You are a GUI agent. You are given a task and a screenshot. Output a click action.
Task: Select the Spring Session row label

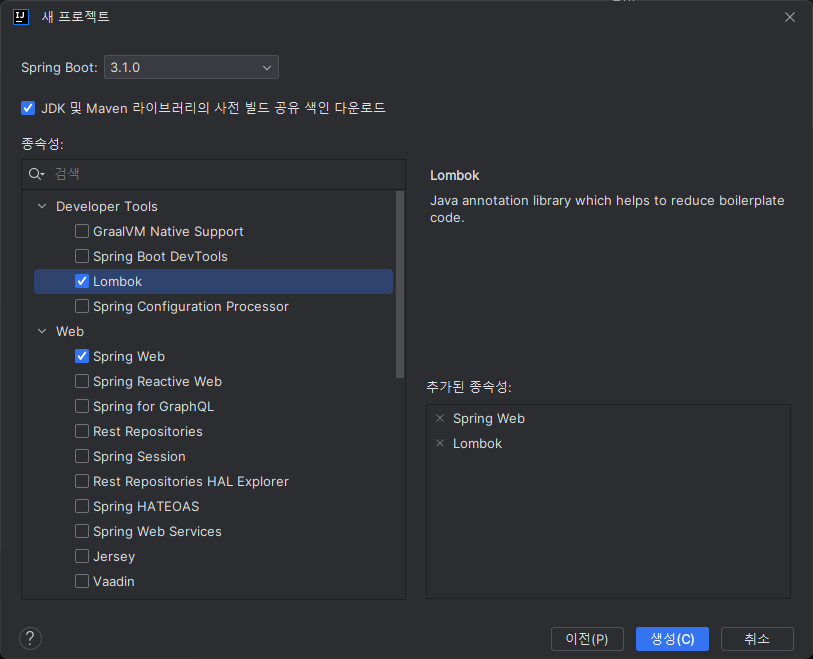(139, 456)
